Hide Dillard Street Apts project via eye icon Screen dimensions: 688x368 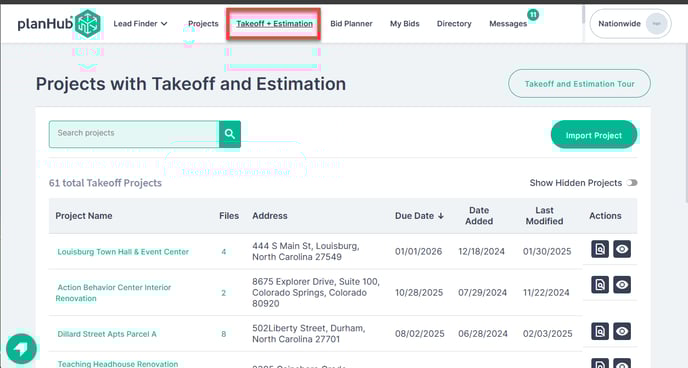tap(622, 331)
